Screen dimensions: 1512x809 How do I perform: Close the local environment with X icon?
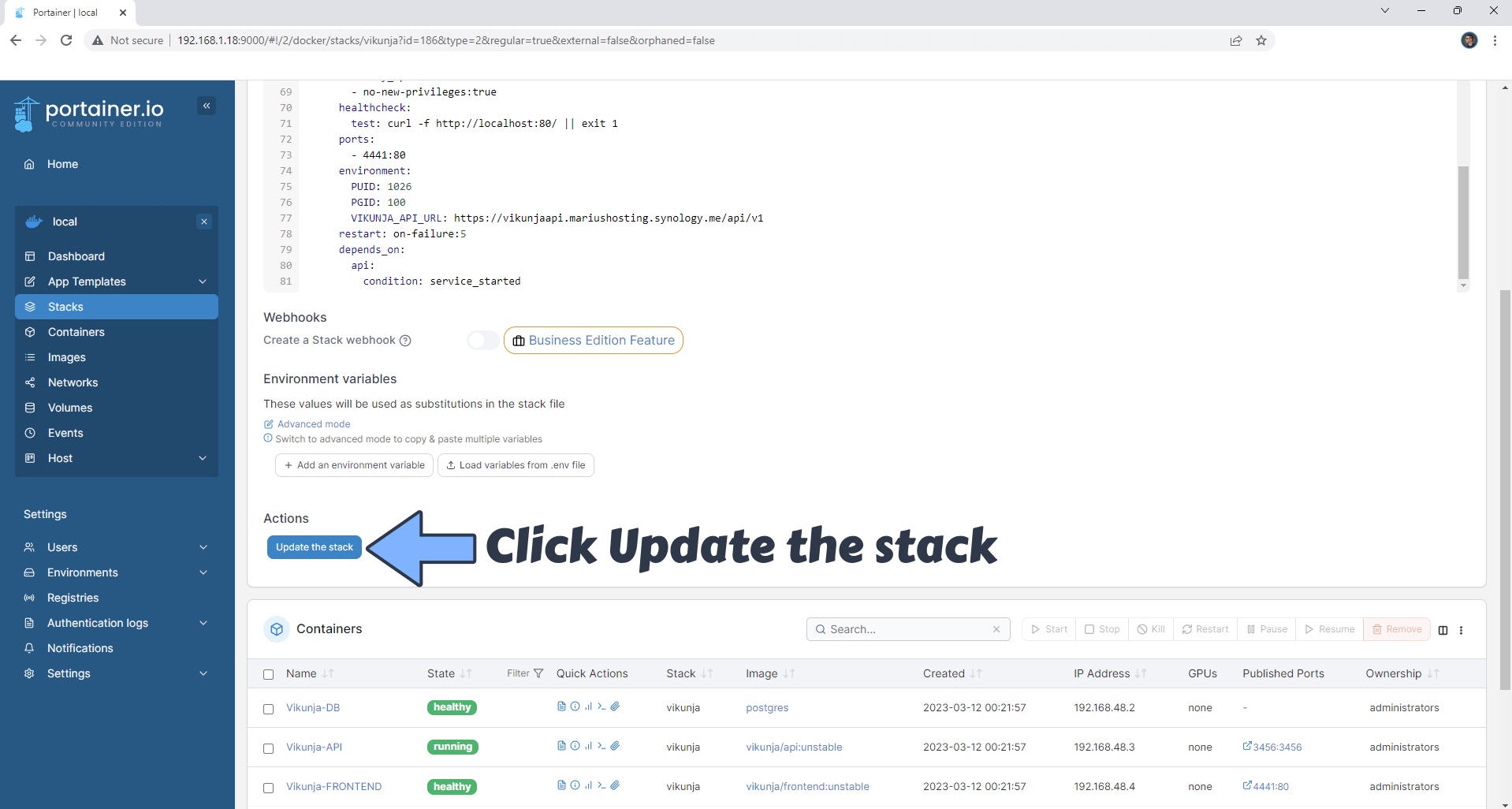[x=204, y=222]
